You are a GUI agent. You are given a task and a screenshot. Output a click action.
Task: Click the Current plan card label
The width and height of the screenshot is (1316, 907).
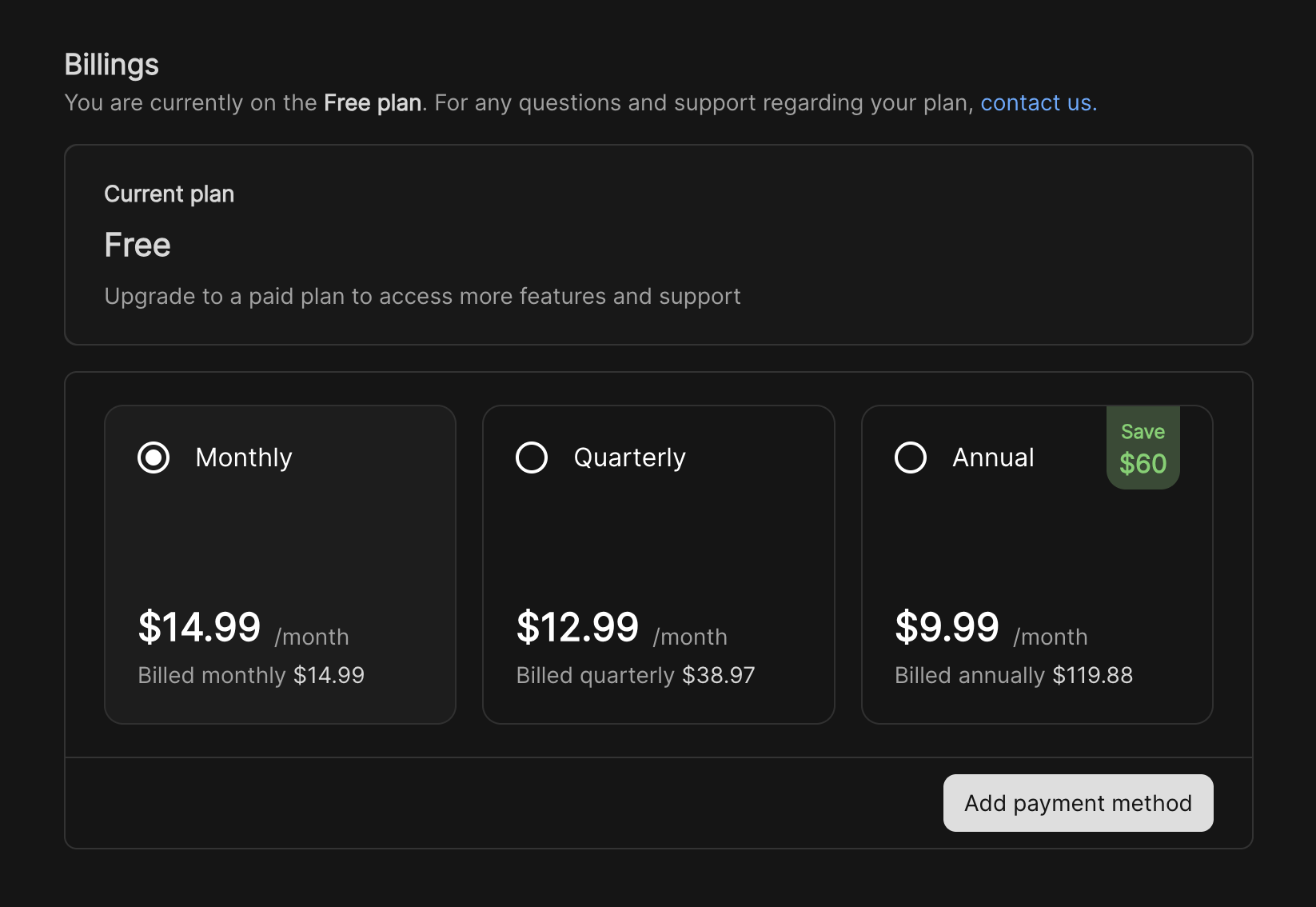tap(169, 194)
